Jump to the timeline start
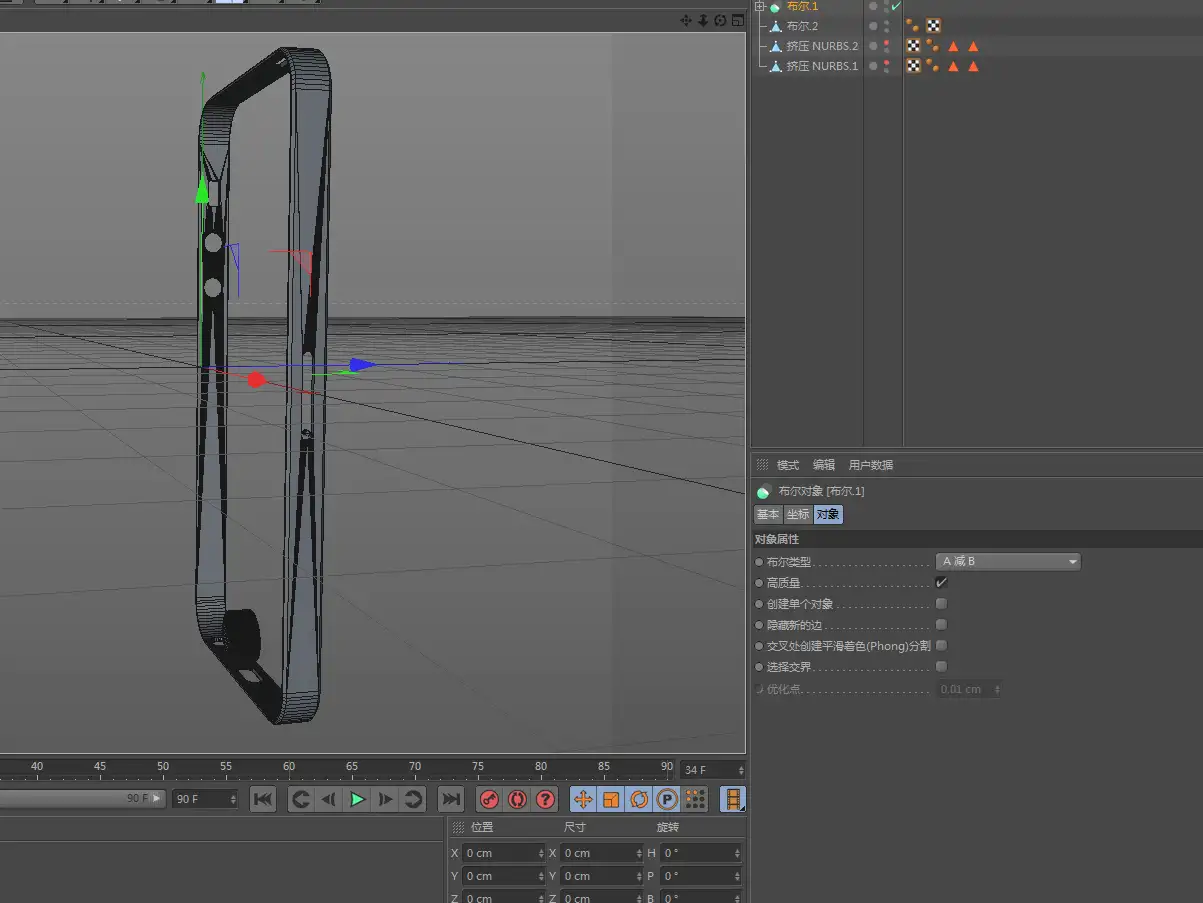Viewport: 1203px width, 903px height. pos(263,799)
